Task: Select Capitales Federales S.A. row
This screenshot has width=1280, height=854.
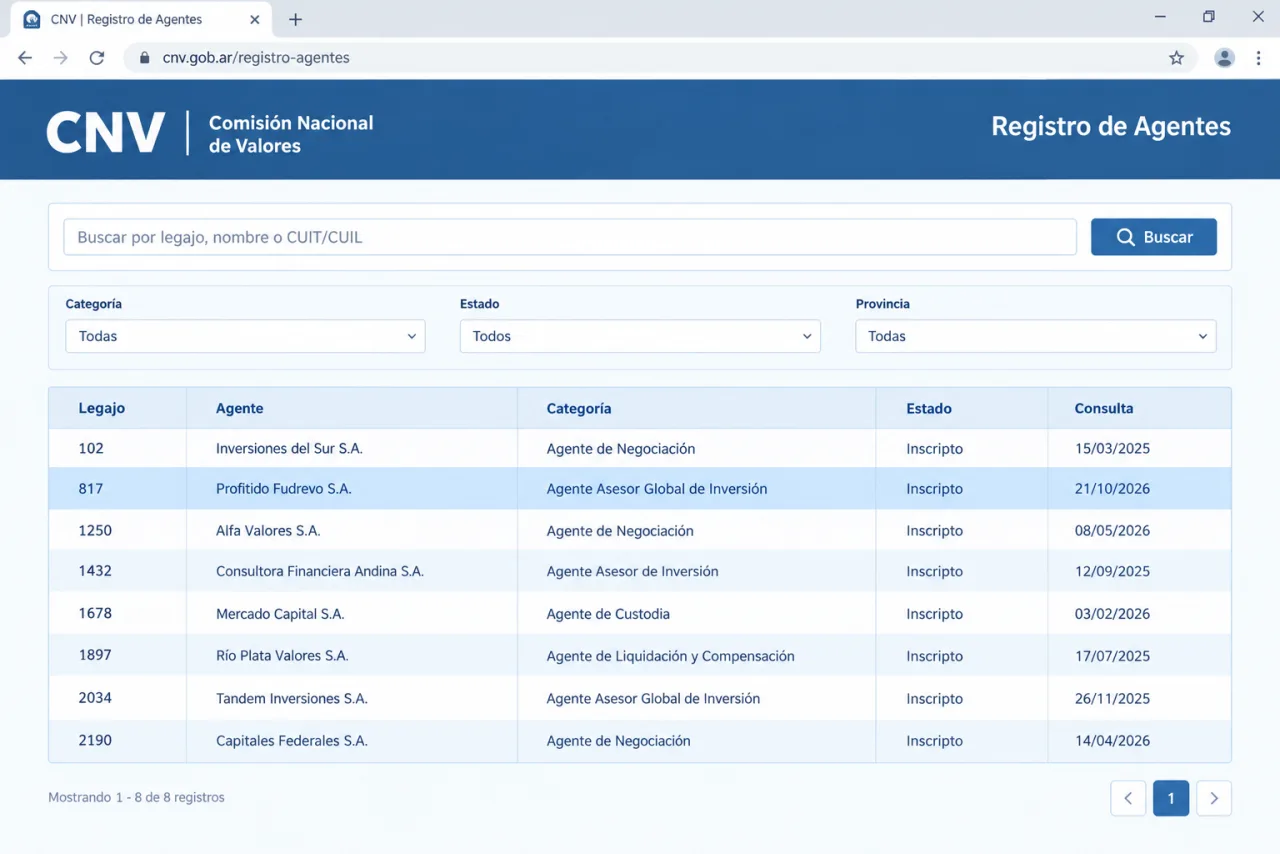Action: (640, 741)
